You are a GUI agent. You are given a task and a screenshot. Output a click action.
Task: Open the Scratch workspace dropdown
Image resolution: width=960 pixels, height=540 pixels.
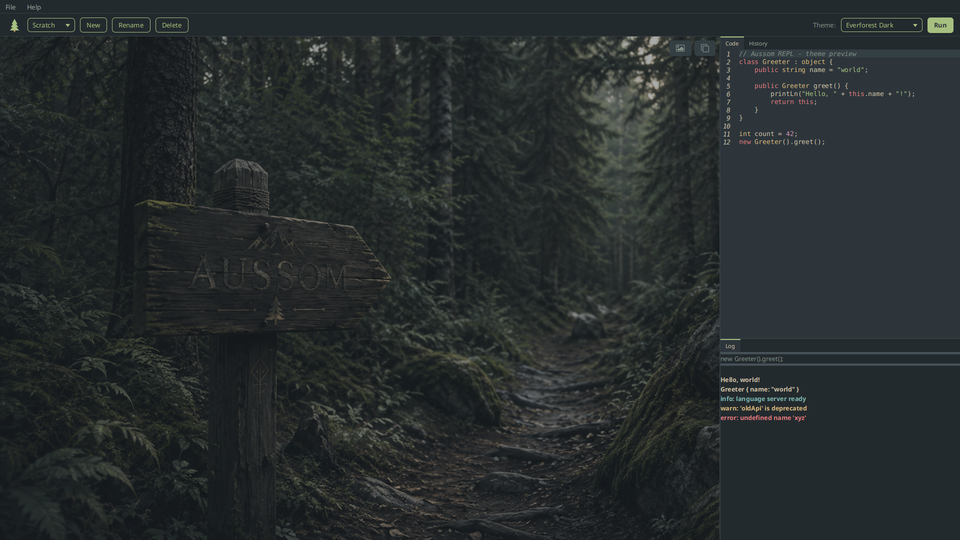(x=51, y=25)
